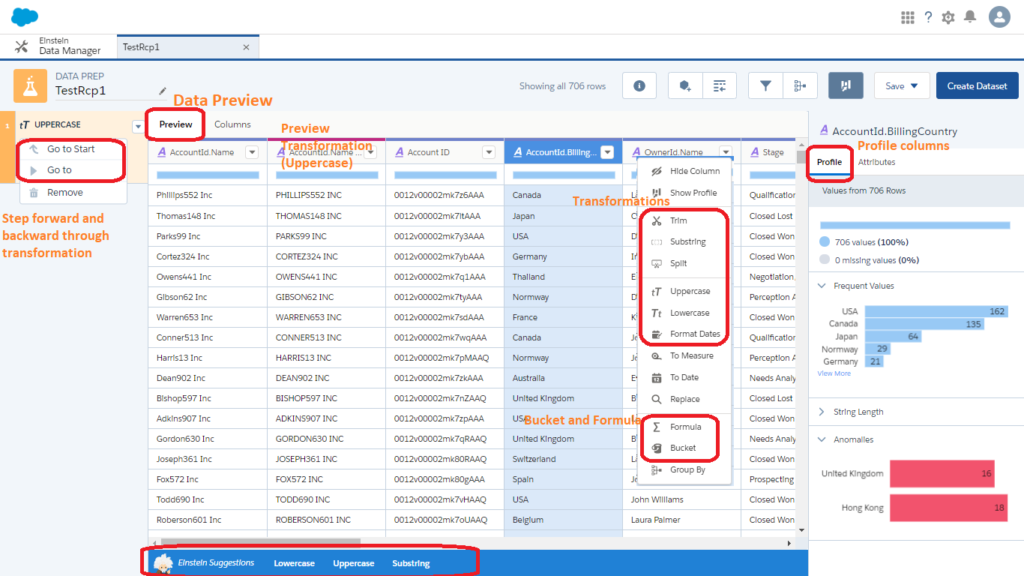1024x576 pixels.
Task: Click the Stage column header
Action: tap(774, 152)
